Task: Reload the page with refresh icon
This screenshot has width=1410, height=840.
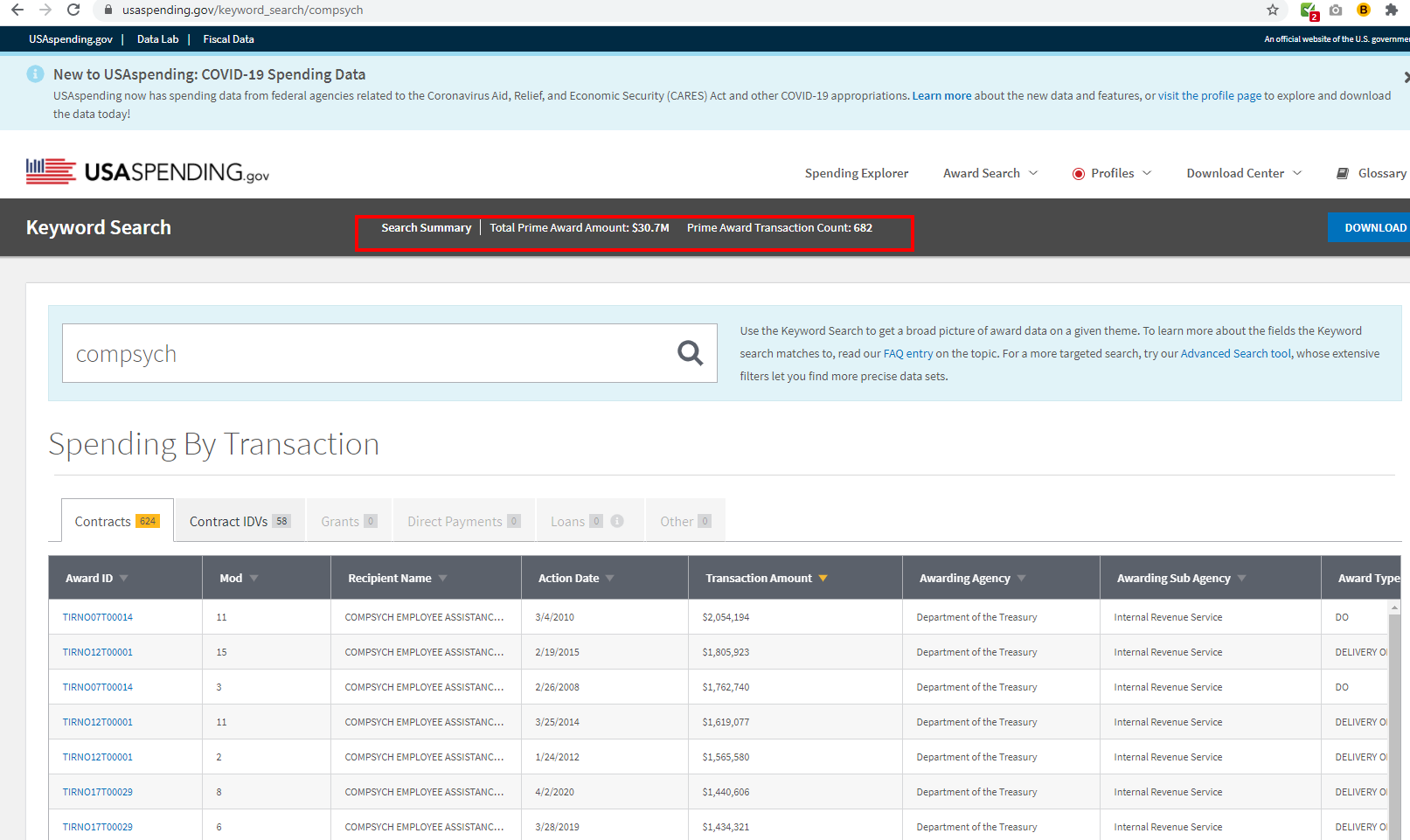Action: tap(73, 10)
